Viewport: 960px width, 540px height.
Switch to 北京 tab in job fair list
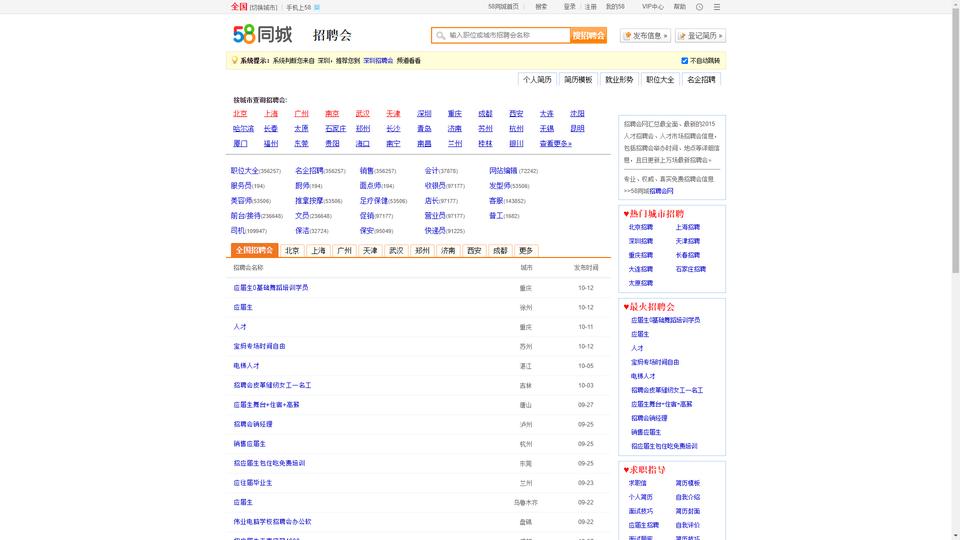[x=292, y=250]
